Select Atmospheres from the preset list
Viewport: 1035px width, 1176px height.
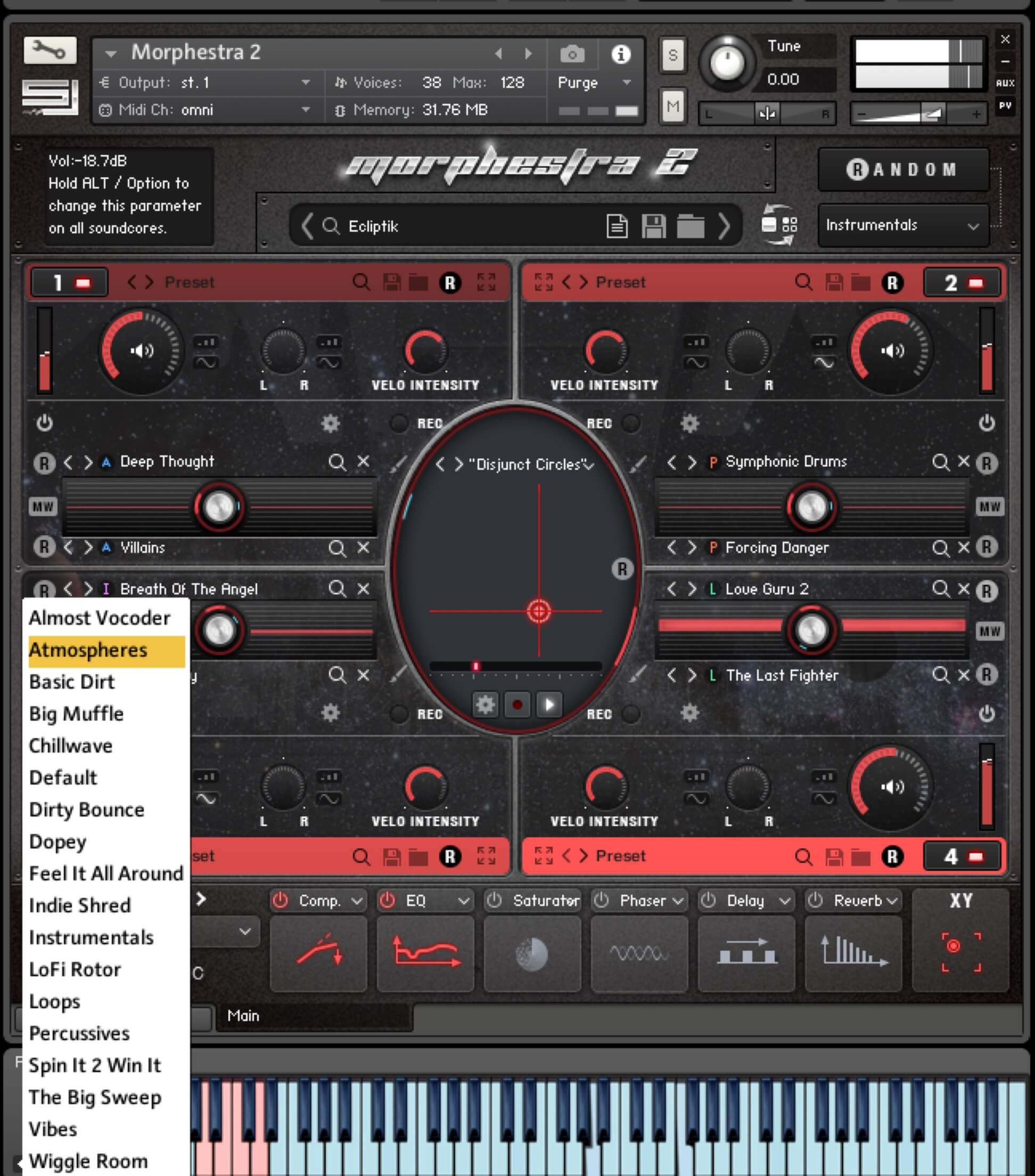[106, 651]
